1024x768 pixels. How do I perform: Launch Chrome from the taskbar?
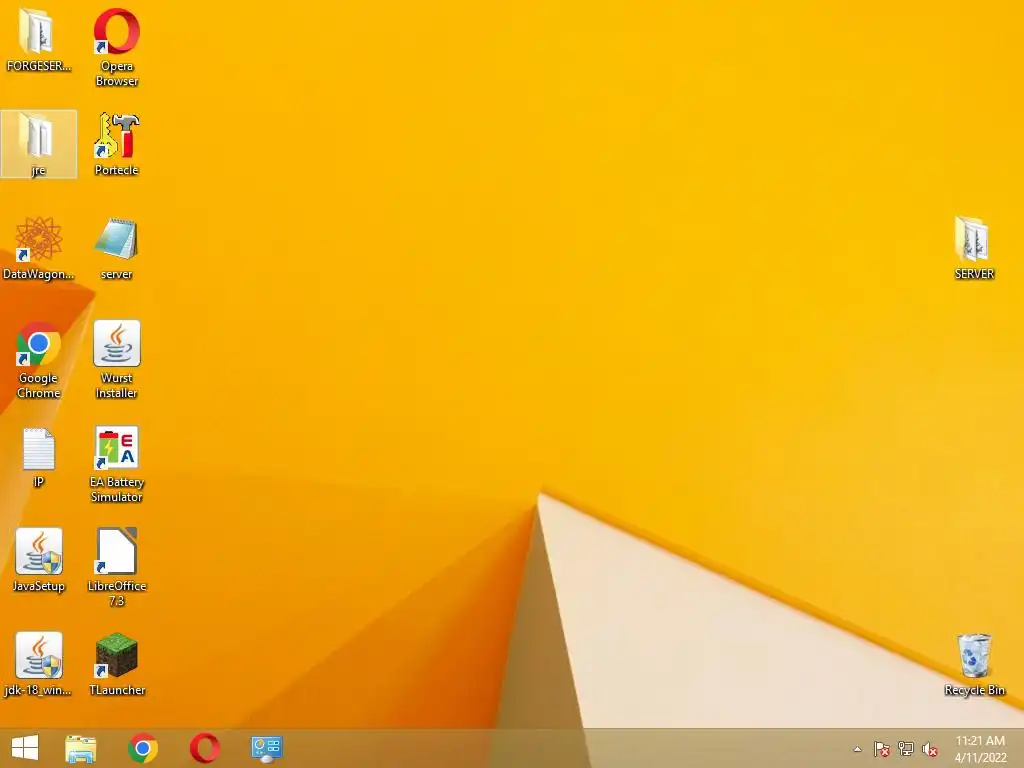click(143, 748)
